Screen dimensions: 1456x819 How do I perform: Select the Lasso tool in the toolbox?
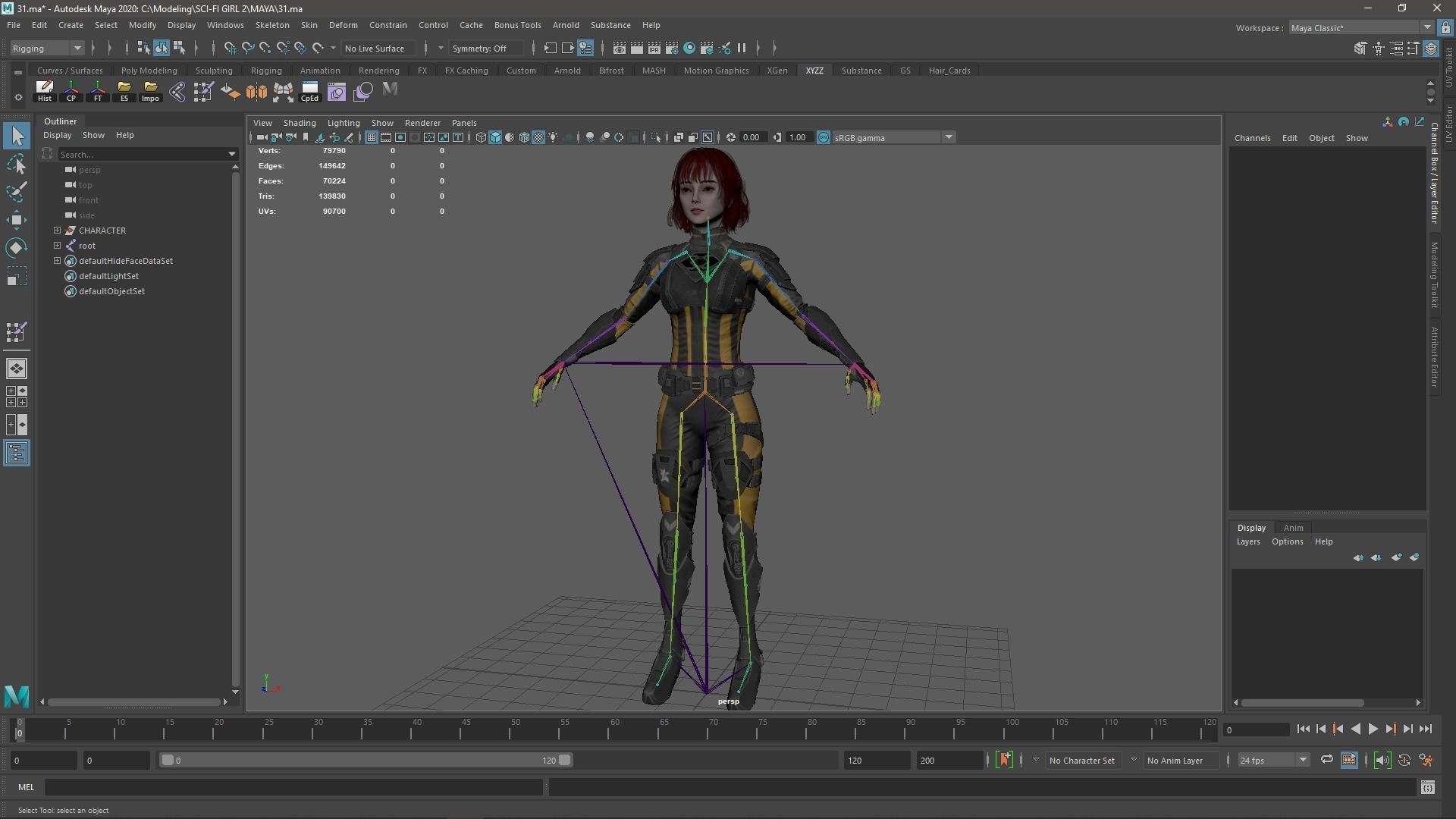point(17,165)
